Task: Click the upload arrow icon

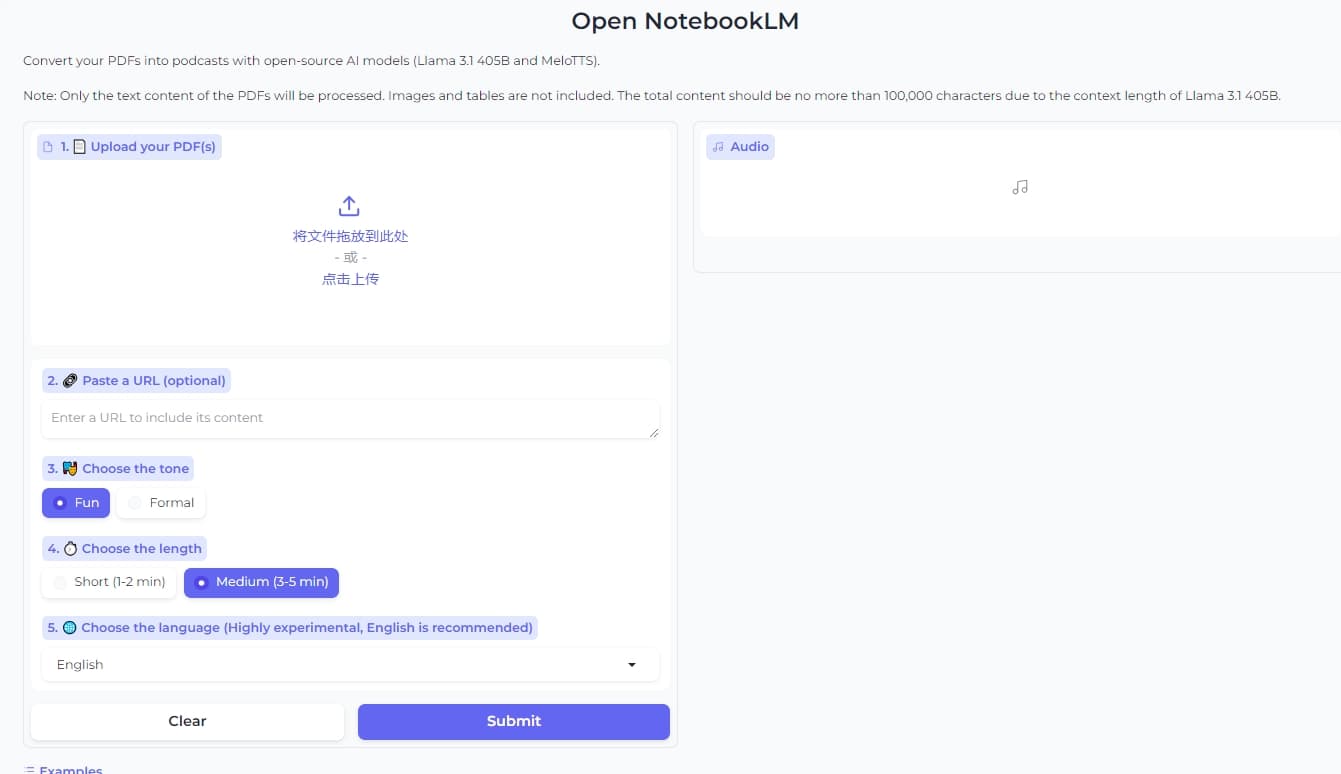Action: click(349, 206)
